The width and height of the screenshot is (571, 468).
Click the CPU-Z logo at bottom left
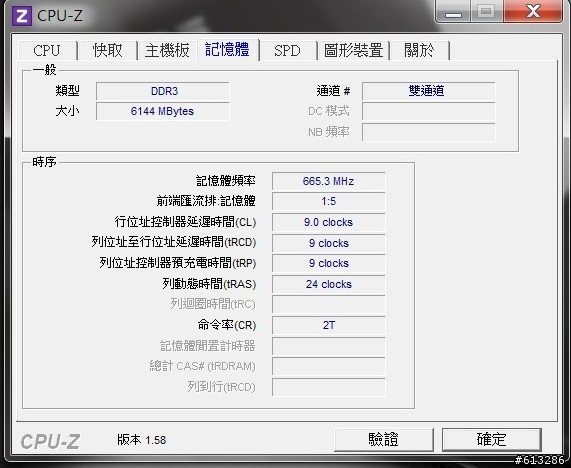(50, 441)
